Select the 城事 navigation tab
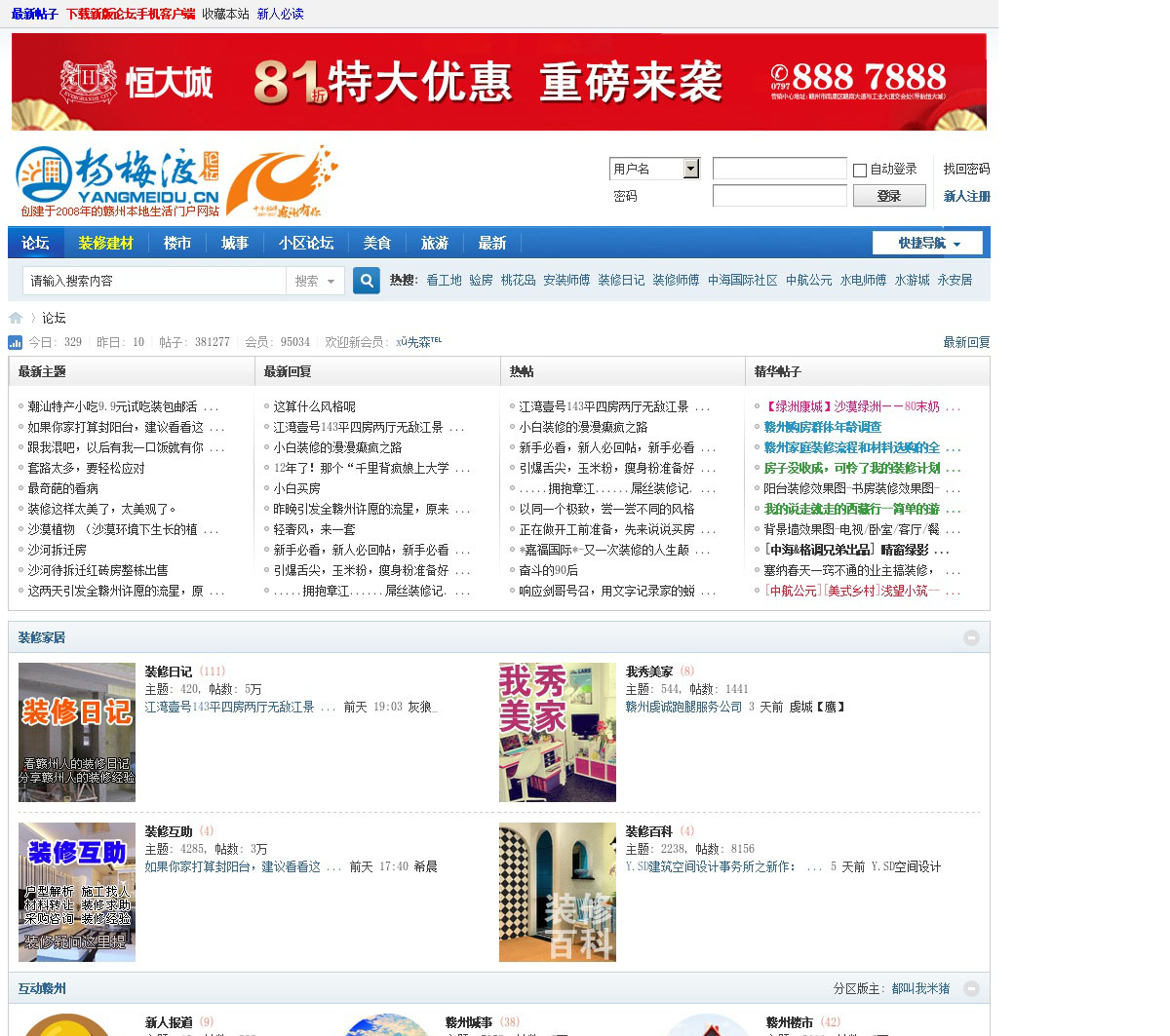This screenshot has height=1036, width=1170. (x=235, y=243)
